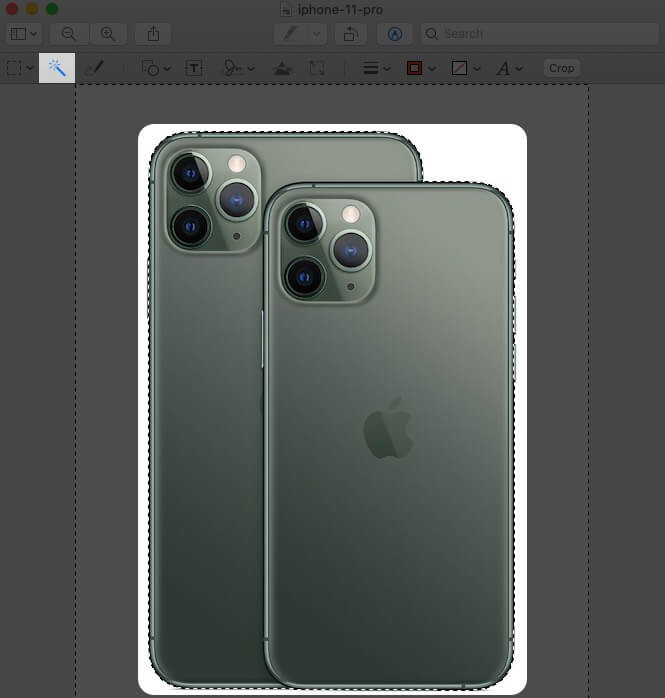Open the Fill Color picker
Image resolution: width=665 pixels, height=698 pixels.
459,68
